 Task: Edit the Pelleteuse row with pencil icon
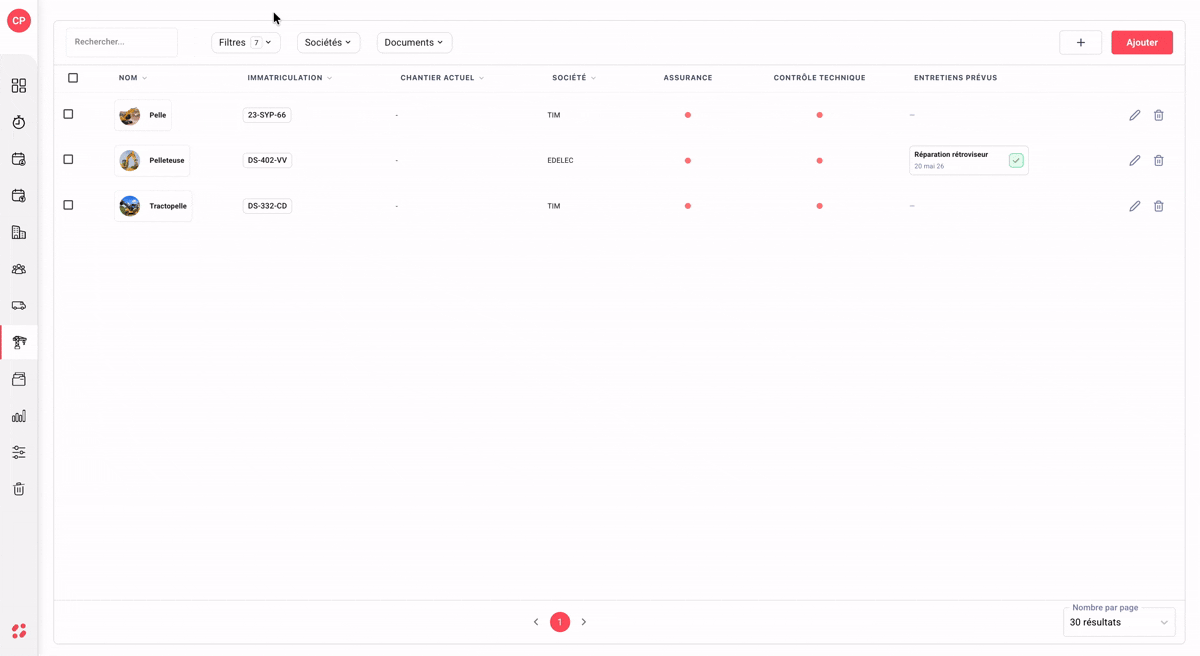coord(1135,160)
